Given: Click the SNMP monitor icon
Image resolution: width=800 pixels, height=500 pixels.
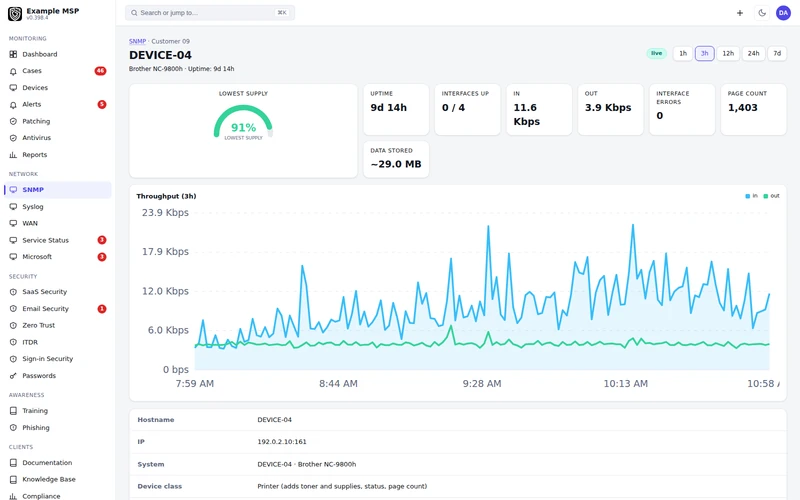Looking at the screenshot, I should 13,190.
